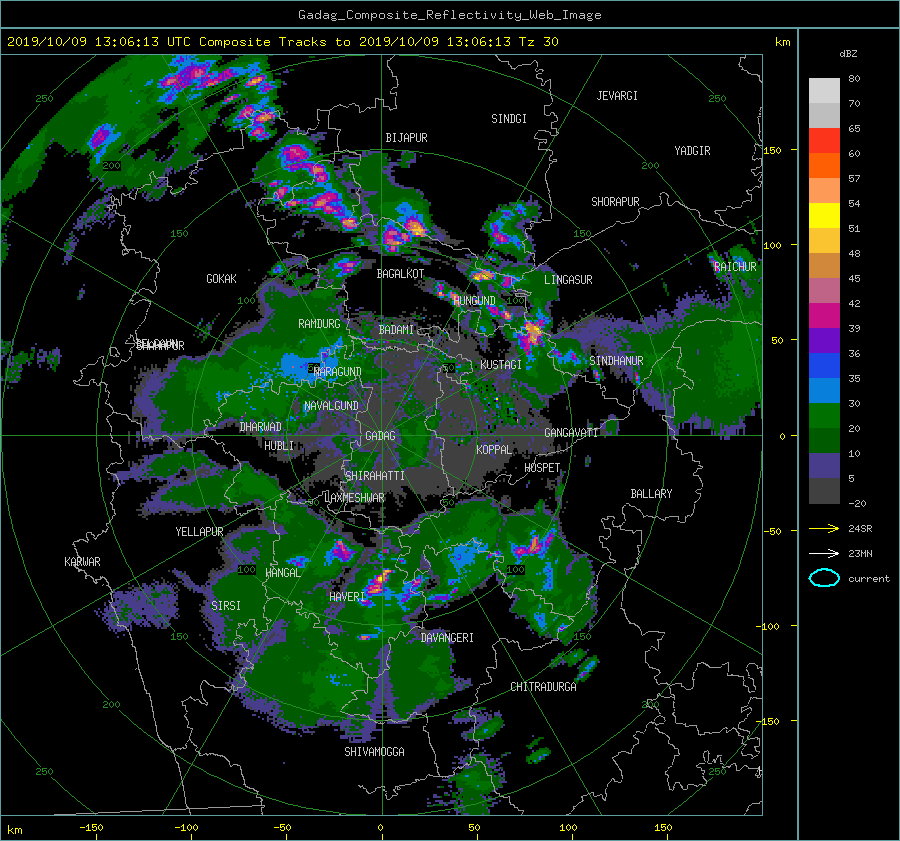Click the HAVERI city label
Image resolution: width=900 pixels, height=841 pixels.
[x=347, y=597]
